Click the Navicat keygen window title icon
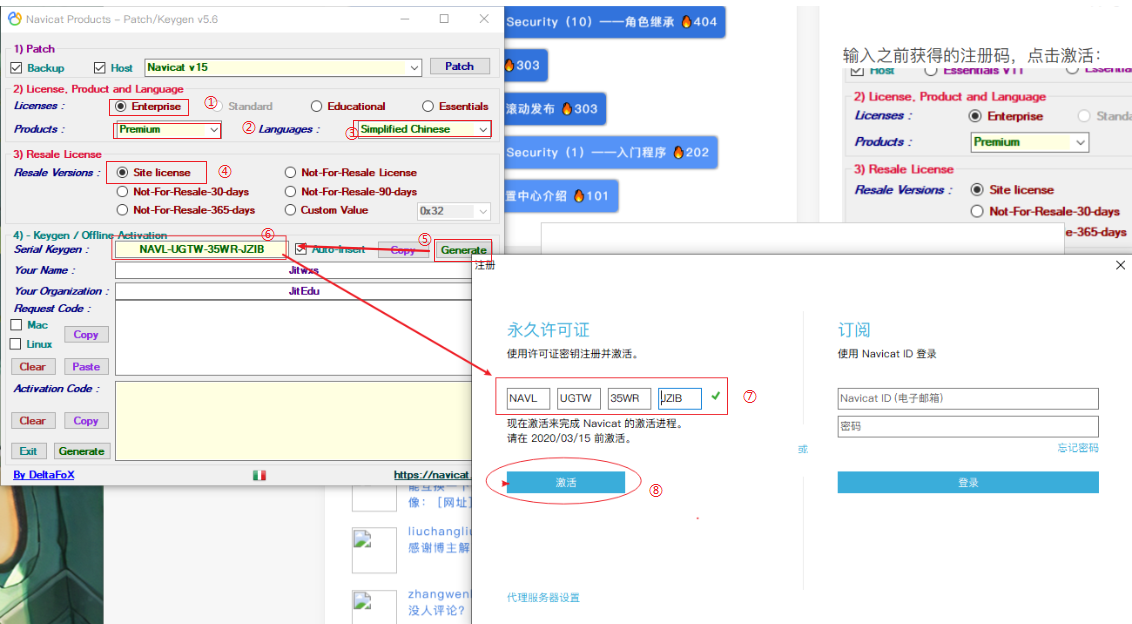The height and width of the screenshot is (624, 1132). [x=14, y=19]
